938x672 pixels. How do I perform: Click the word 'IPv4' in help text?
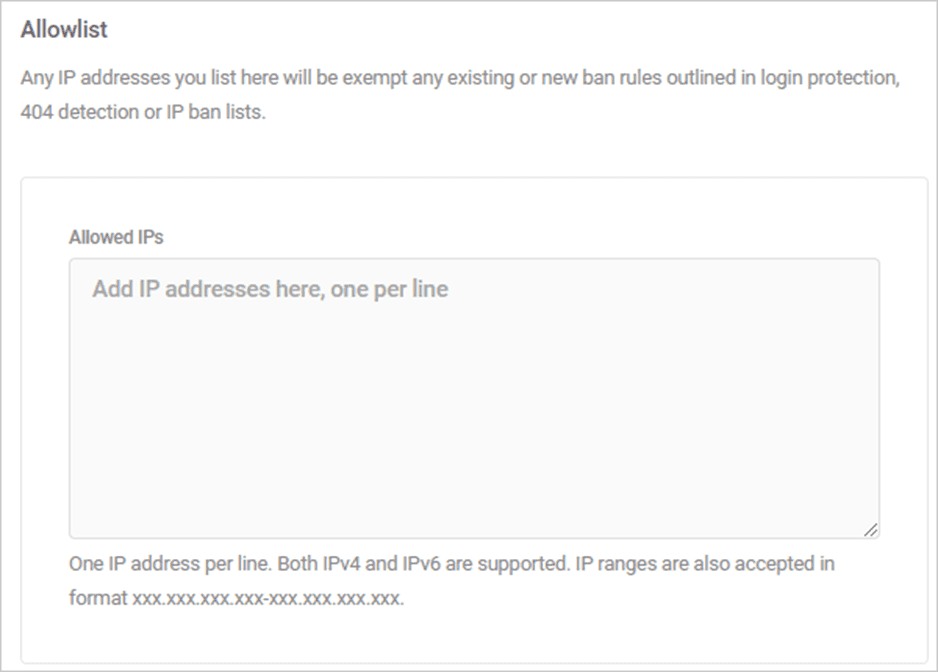click(x=341, y=564)
